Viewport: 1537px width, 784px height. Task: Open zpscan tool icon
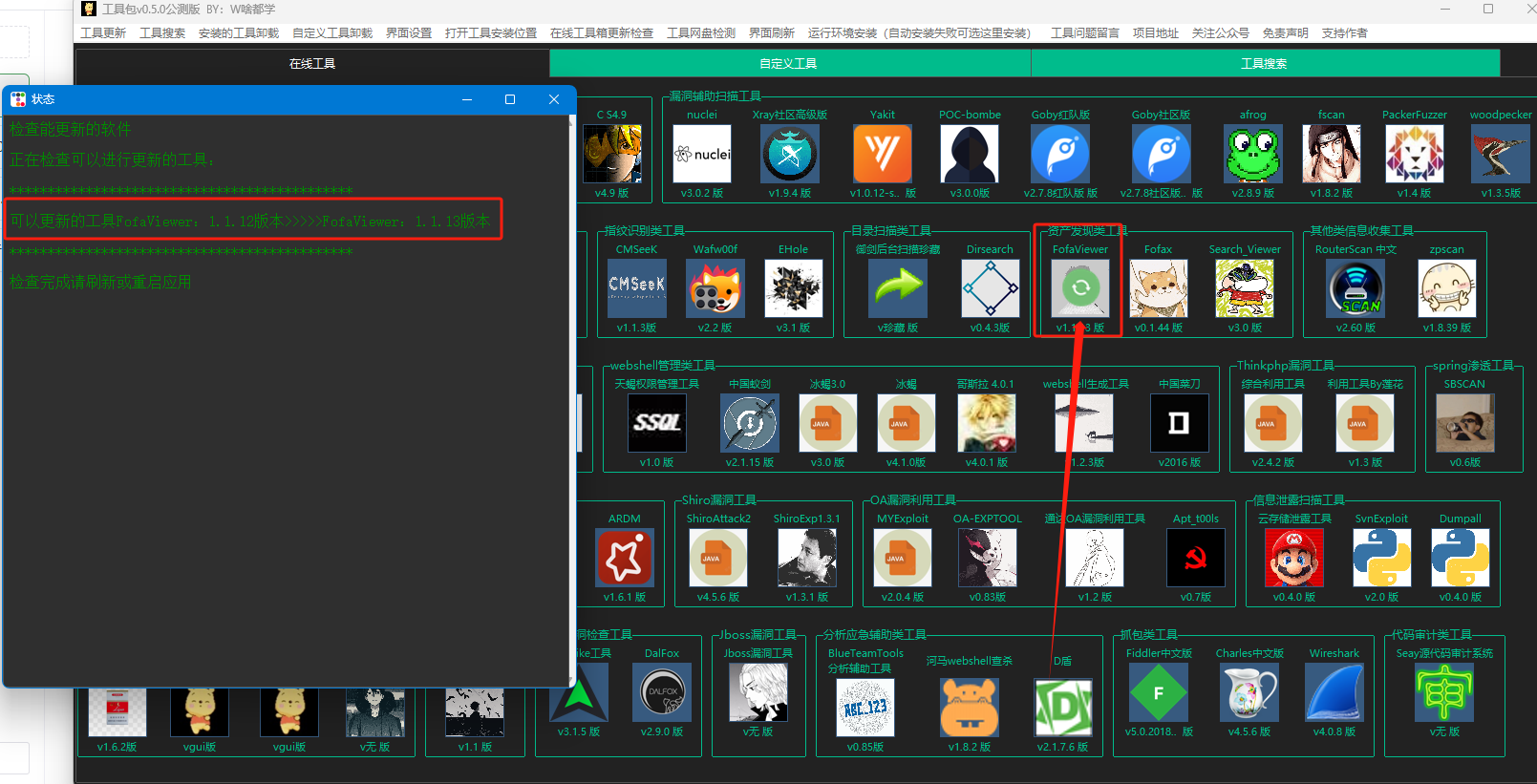1447,288
